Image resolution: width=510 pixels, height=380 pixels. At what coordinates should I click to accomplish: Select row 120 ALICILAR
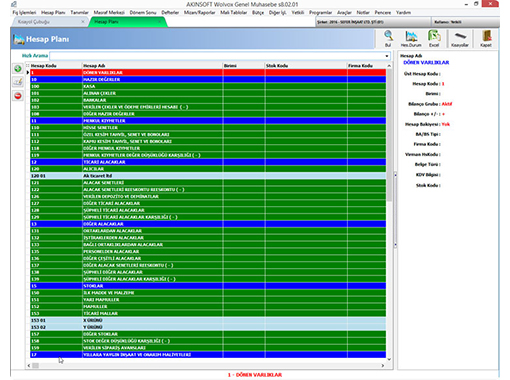[x=208, y=169]
